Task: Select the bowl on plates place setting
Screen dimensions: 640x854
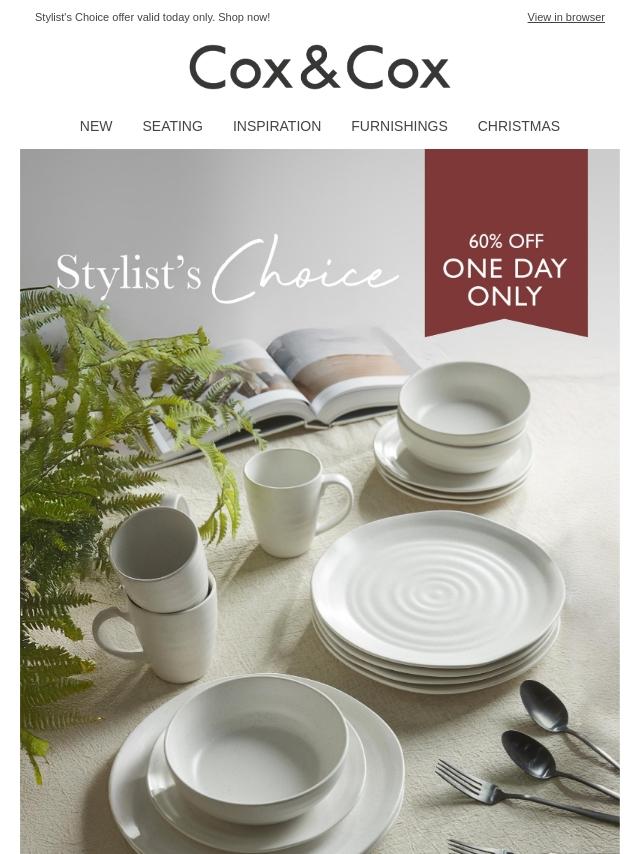Action: pyautogui.click(x=256, y=762)
